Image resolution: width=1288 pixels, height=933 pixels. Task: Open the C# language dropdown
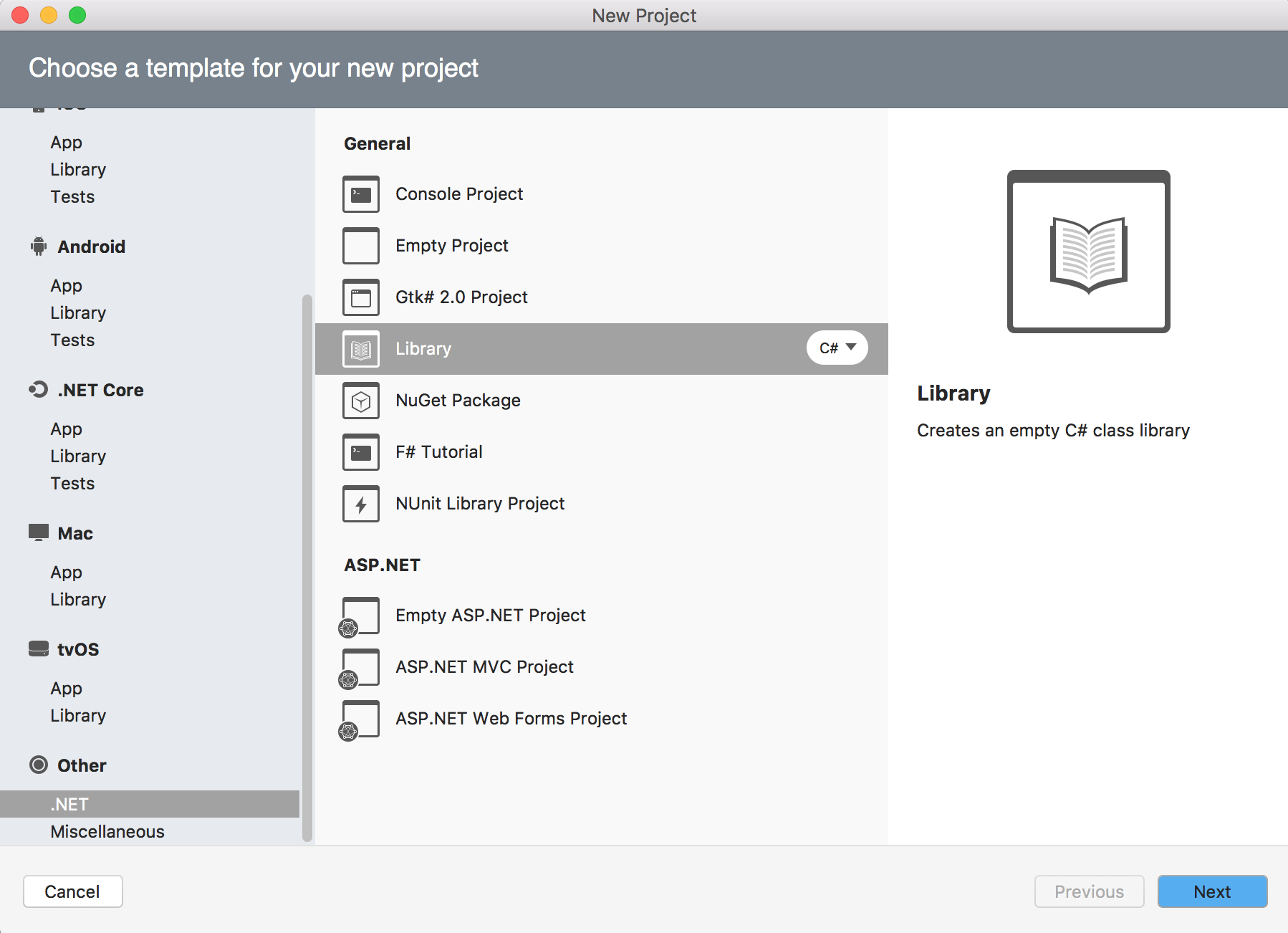[x=837, y=348]
